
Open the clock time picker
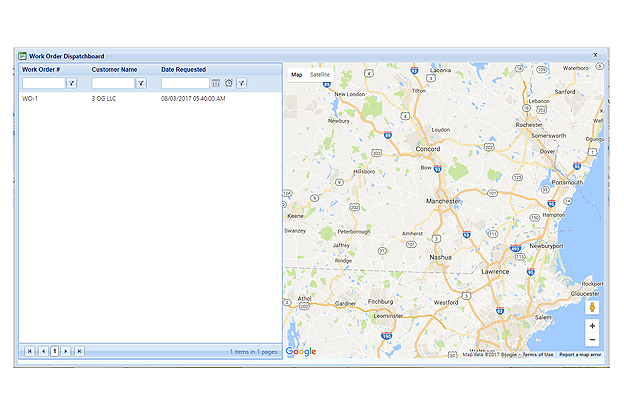[229, 83]
